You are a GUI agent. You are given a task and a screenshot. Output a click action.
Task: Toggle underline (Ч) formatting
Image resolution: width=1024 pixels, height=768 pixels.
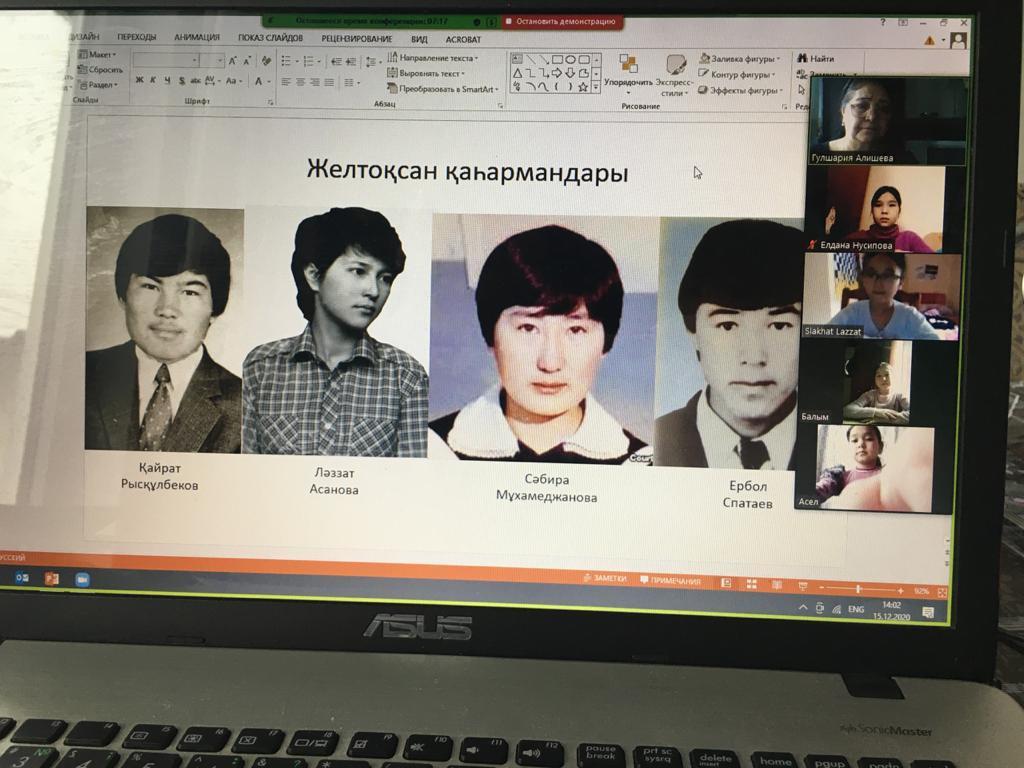click(167, 80)
